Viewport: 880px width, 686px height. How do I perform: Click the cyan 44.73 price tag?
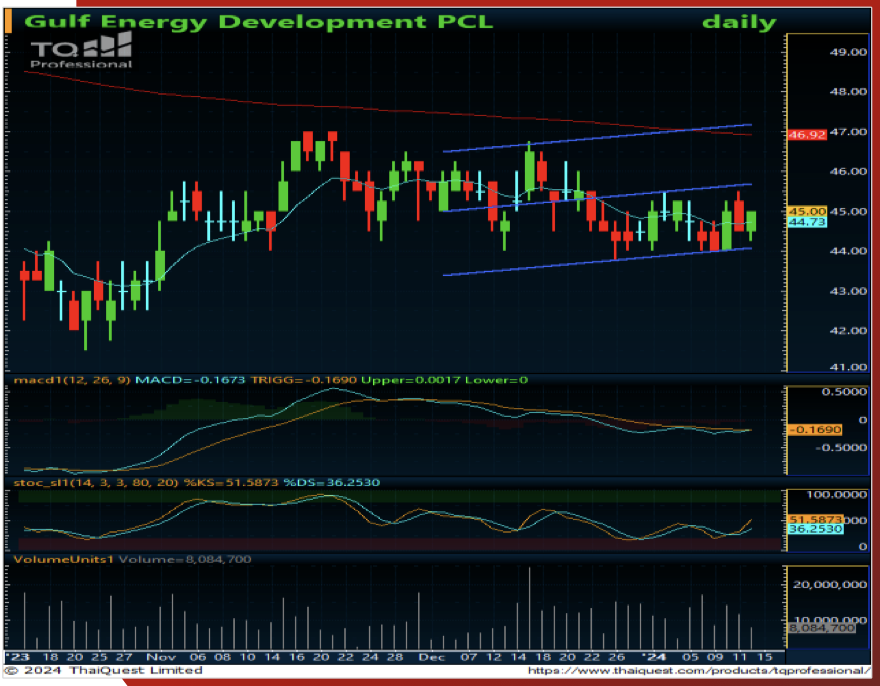(x=807, y=222)
